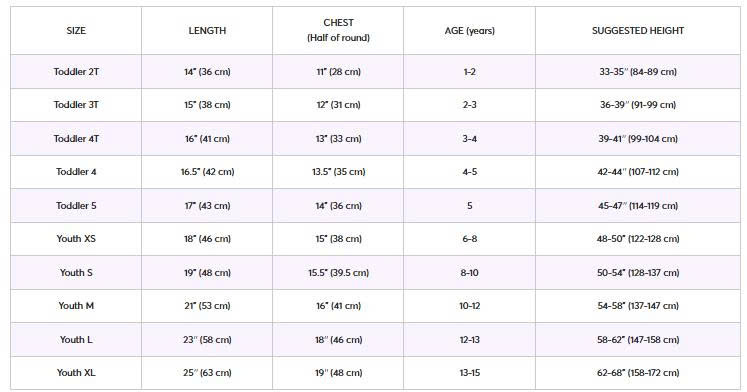Click the CHEST (Half of round) header
The width and height of the screenshot is (747, 392).
[338, 30]
